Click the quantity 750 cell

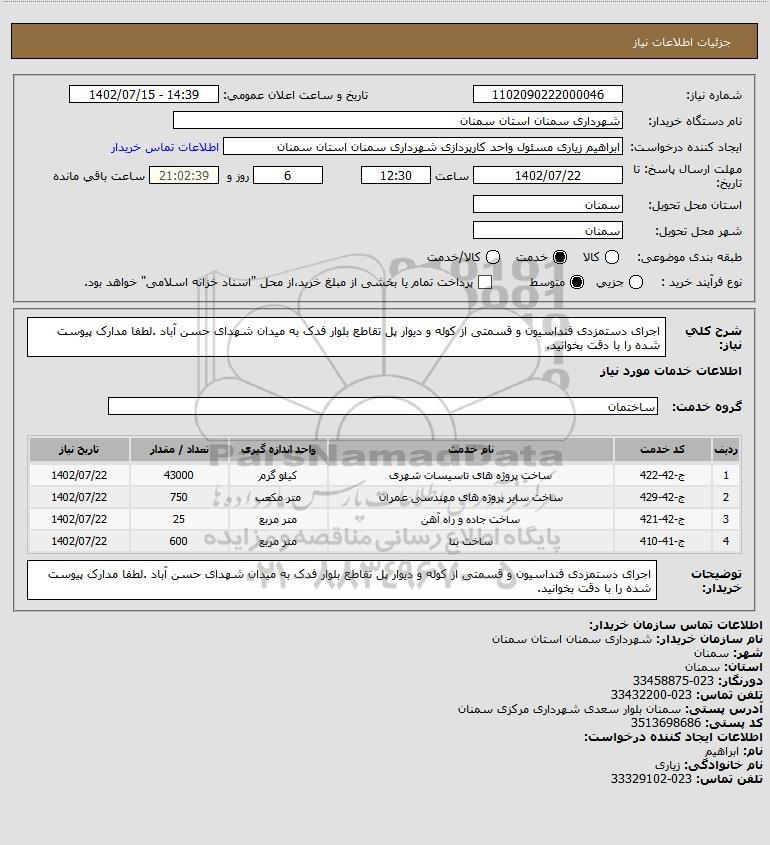click(x=179, y=497)
